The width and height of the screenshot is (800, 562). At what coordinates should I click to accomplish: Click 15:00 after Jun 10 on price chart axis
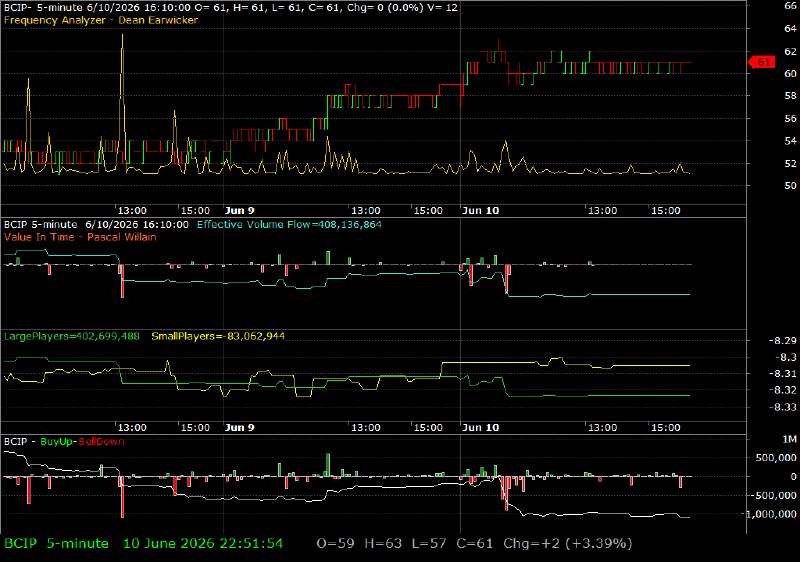(x=666, y=211)
